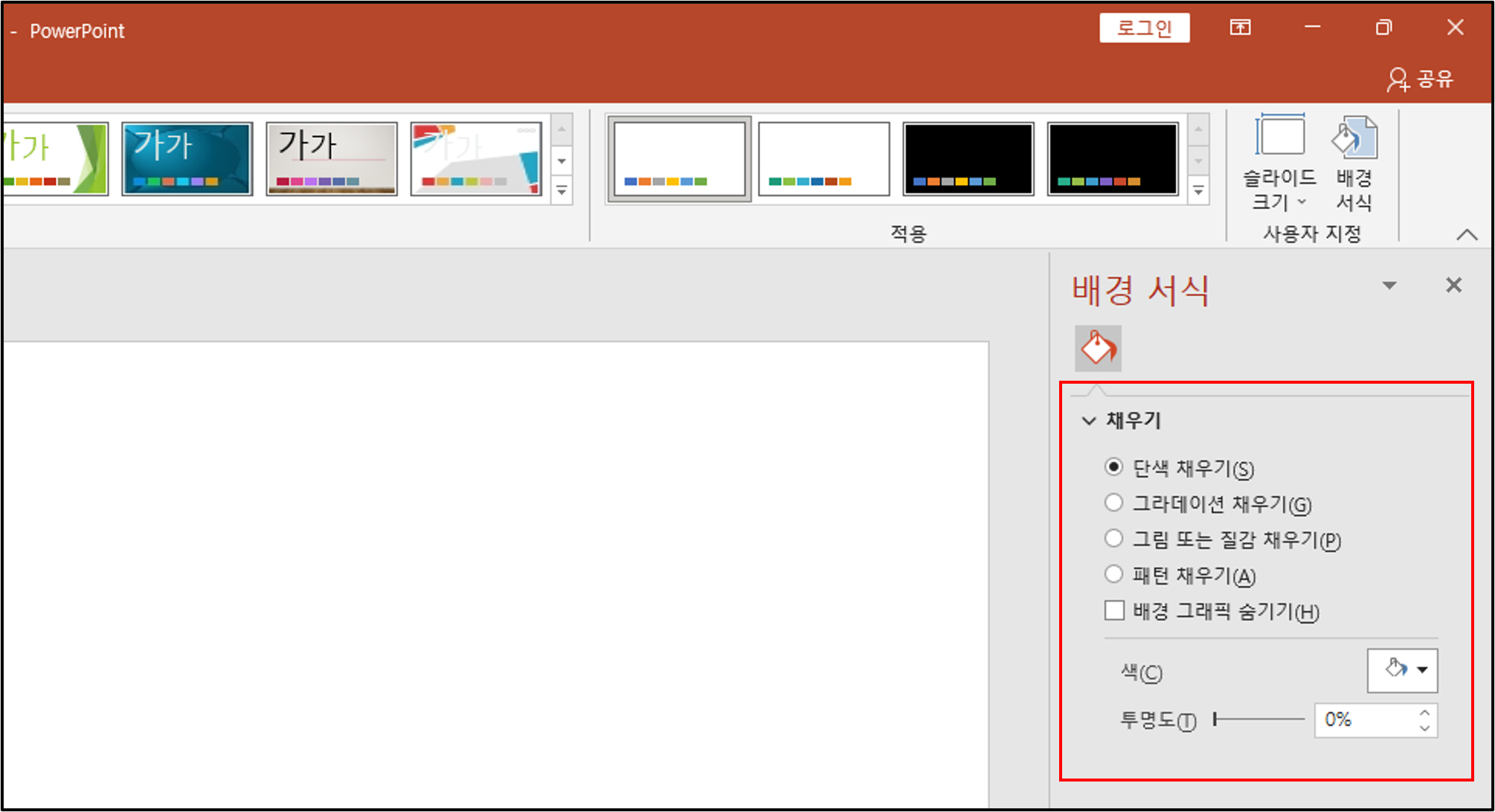
Task: Expand the themes gallery More arrow
Action: [x=562, y=191]
